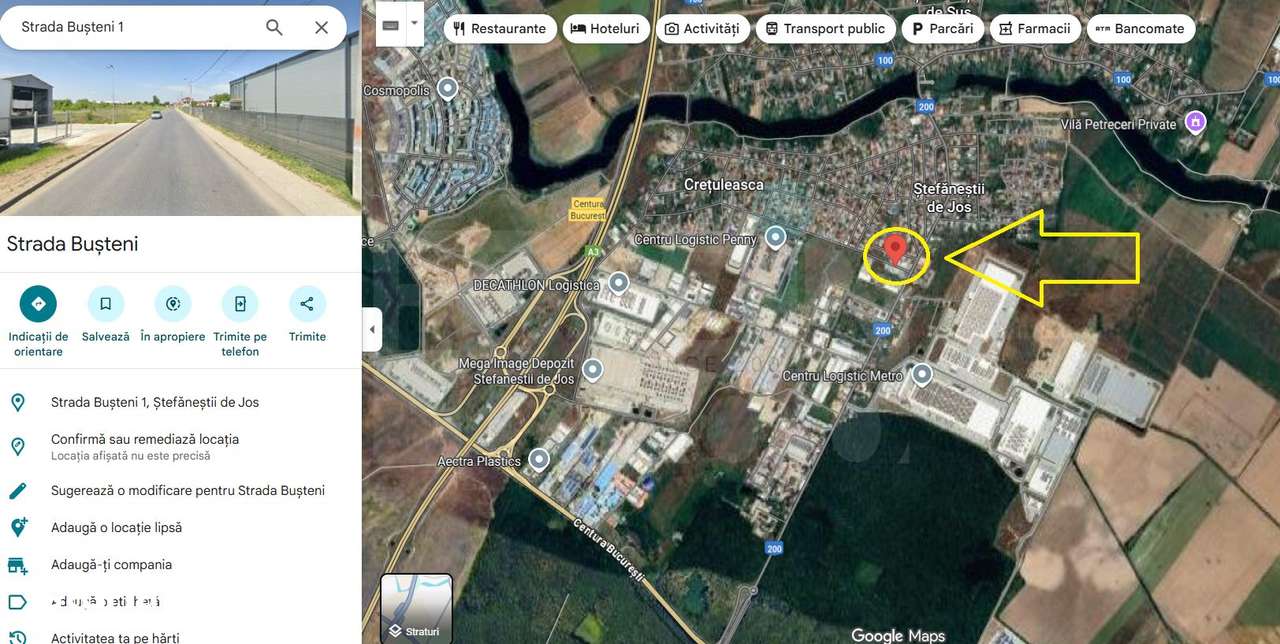The image size is (1280, 644).
Task: Select the Activități filter chip
Action: (702, 29)
